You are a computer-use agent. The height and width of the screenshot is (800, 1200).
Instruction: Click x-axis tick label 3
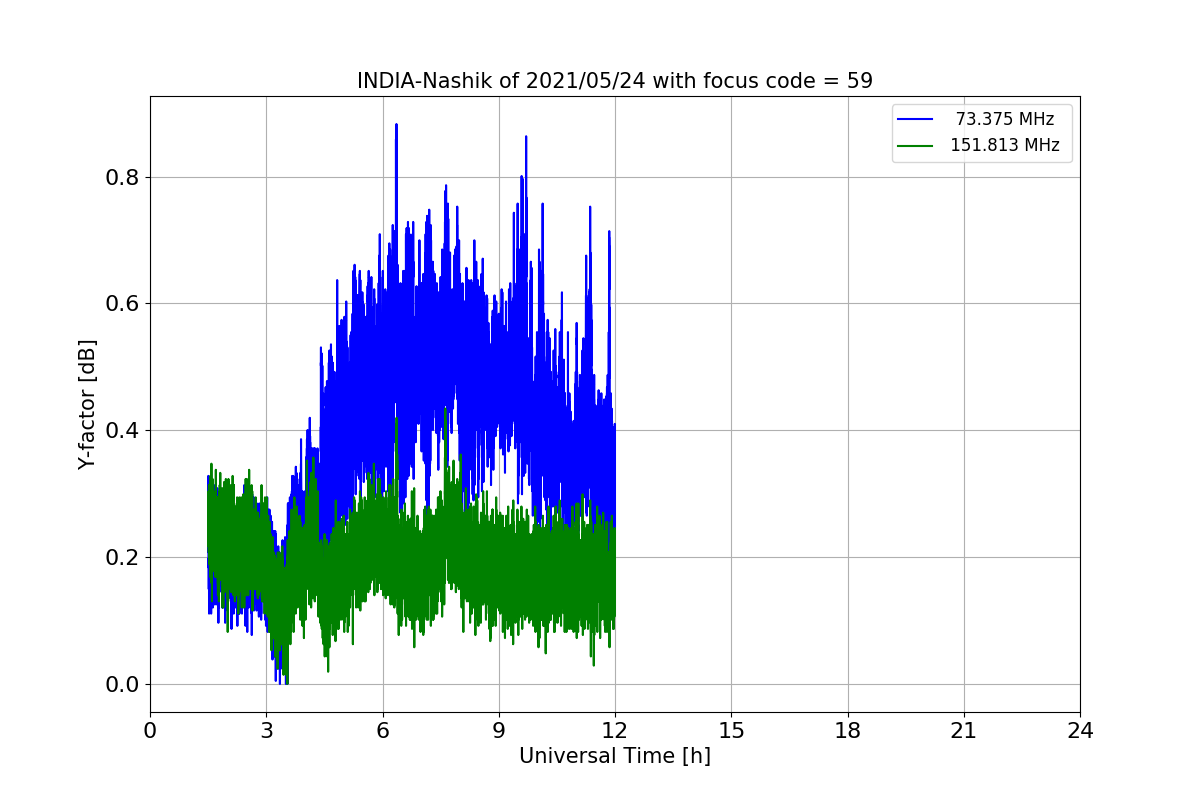266,731
